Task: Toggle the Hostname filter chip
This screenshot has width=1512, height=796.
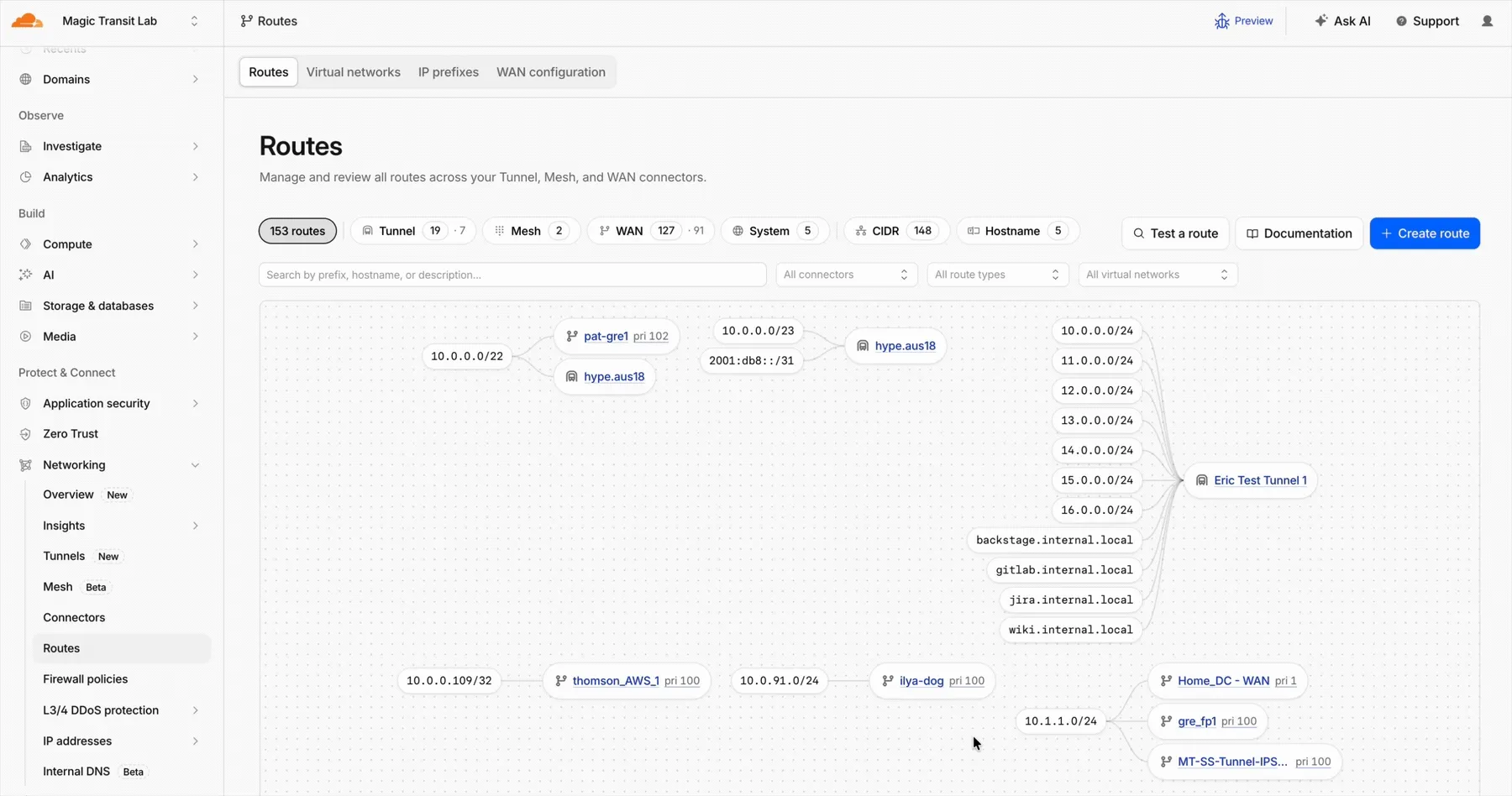Action: pos(1018,231)
